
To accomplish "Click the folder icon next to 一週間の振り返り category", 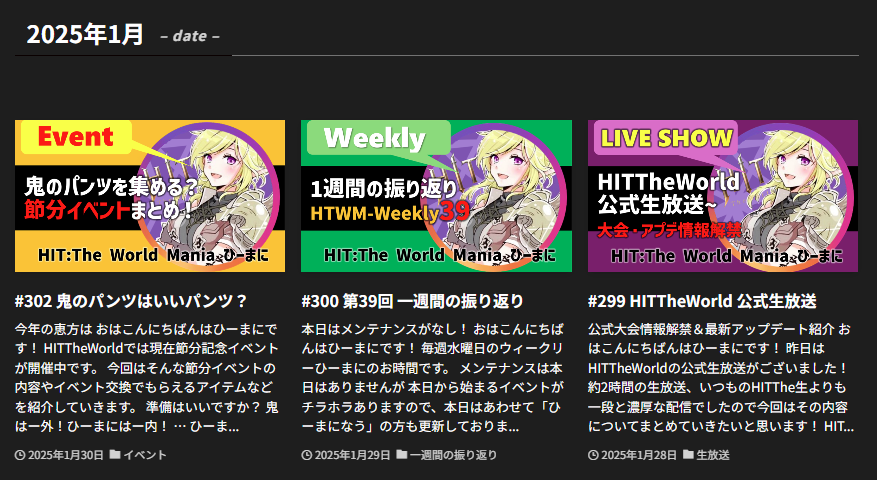I will tap(401, 455).
